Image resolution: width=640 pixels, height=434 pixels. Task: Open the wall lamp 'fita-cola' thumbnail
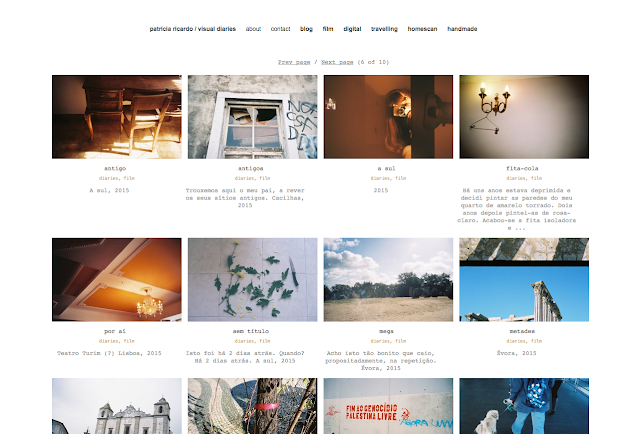pyautogui.click(x=524, y=117)
